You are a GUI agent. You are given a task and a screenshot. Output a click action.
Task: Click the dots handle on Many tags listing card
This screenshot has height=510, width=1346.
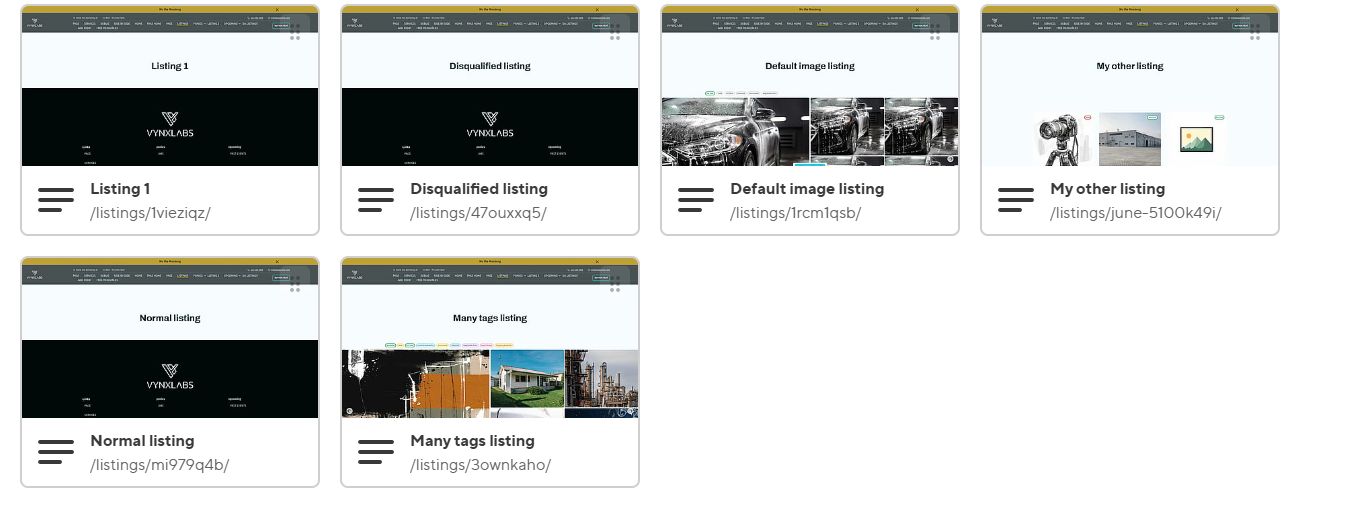[615, 285]
